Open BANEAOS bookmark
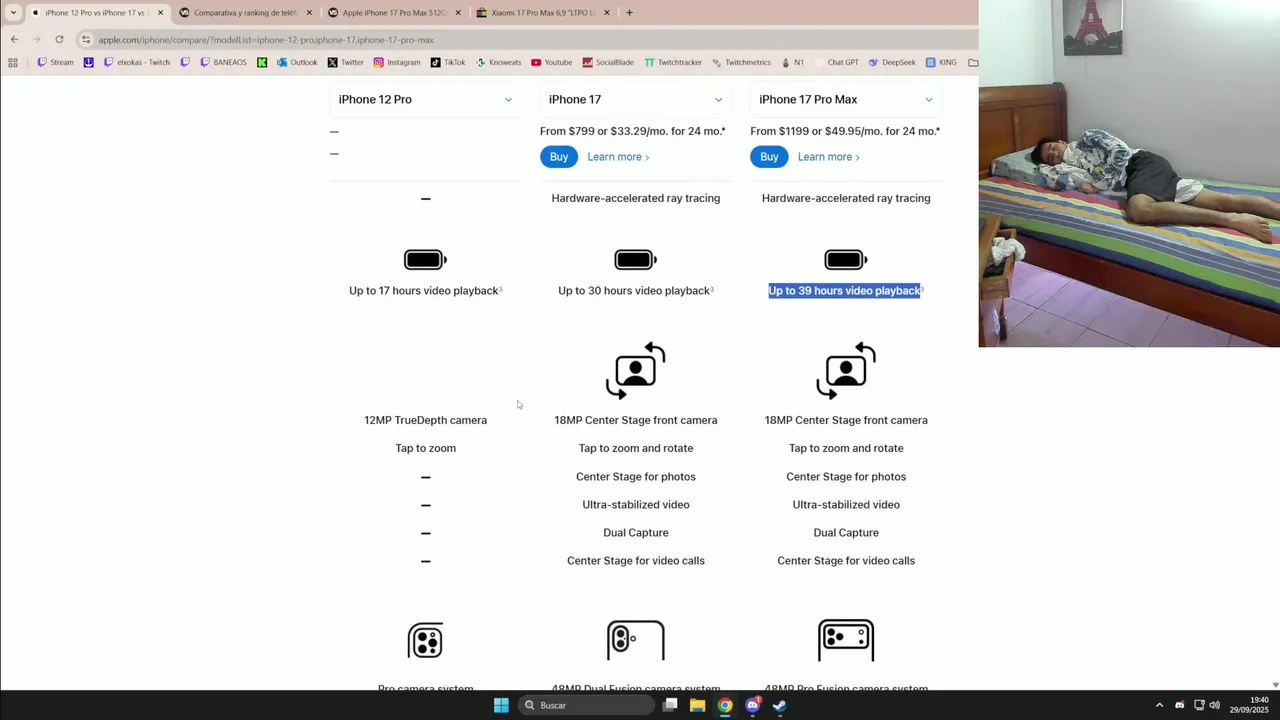 pos(223,62)
